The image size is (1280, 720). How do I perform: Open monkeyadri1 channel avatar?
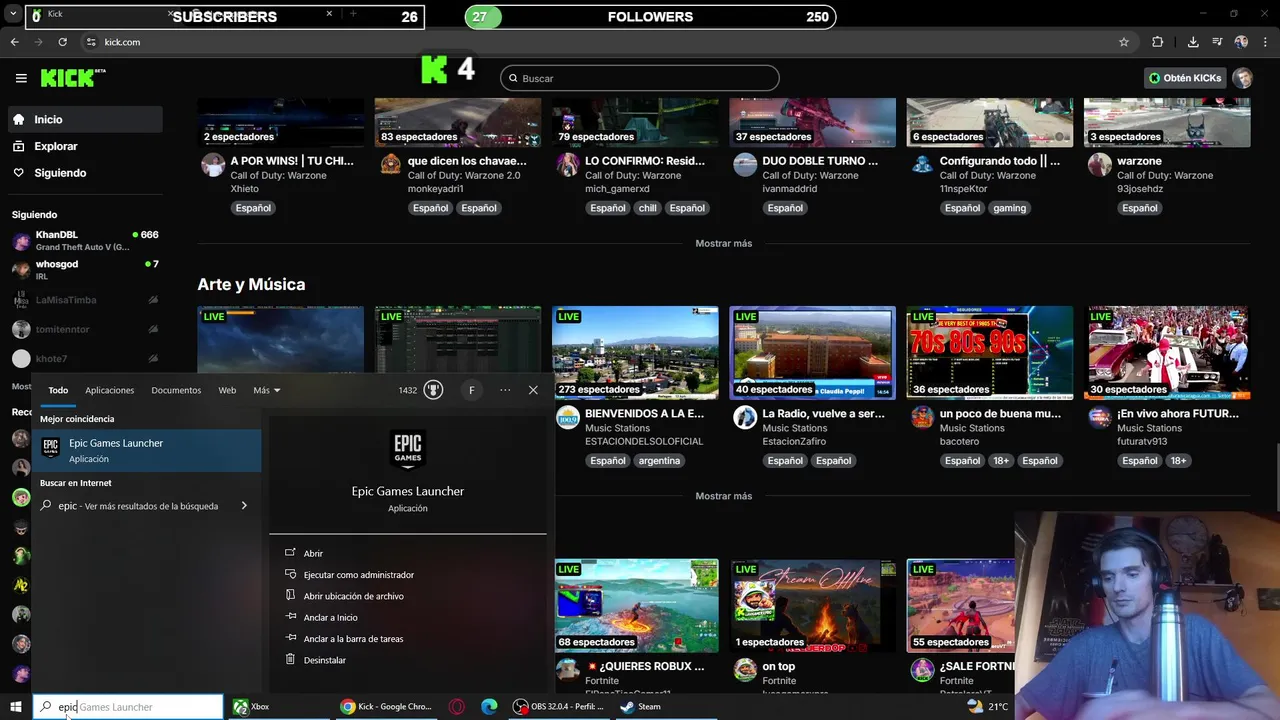point(390,165)
